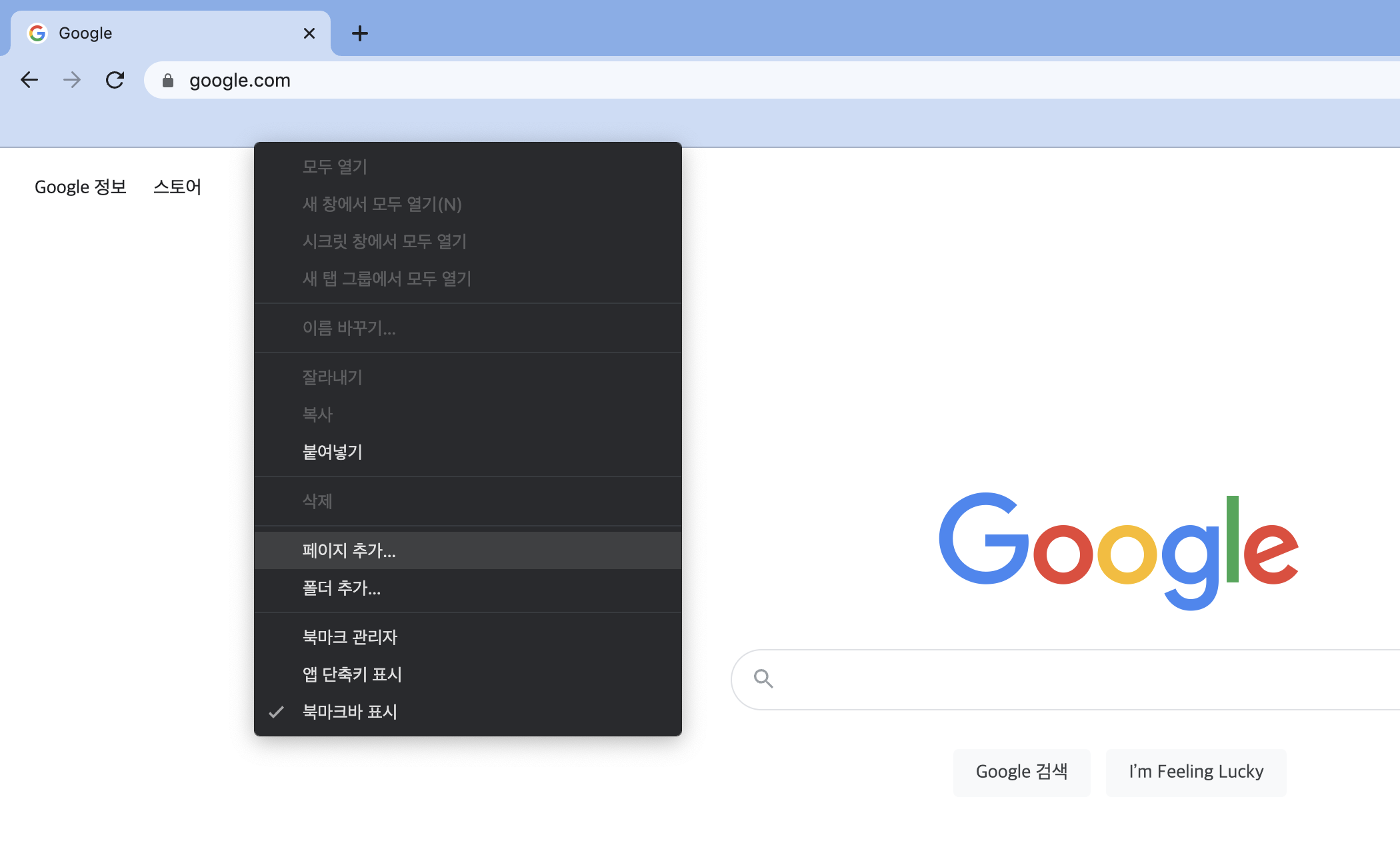Image resolution: width=1400 pixels, height=845 pixels.
Task: Choose 시크릿 창에서 모두 열기
Action: [x=468, y=241]
